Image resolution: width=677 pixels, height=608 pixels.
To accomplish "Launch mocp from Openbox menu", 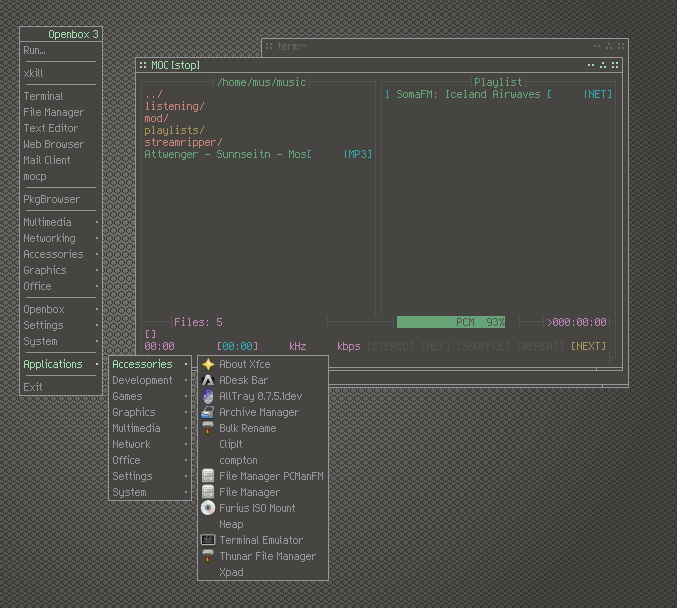I will pos(61,176).
